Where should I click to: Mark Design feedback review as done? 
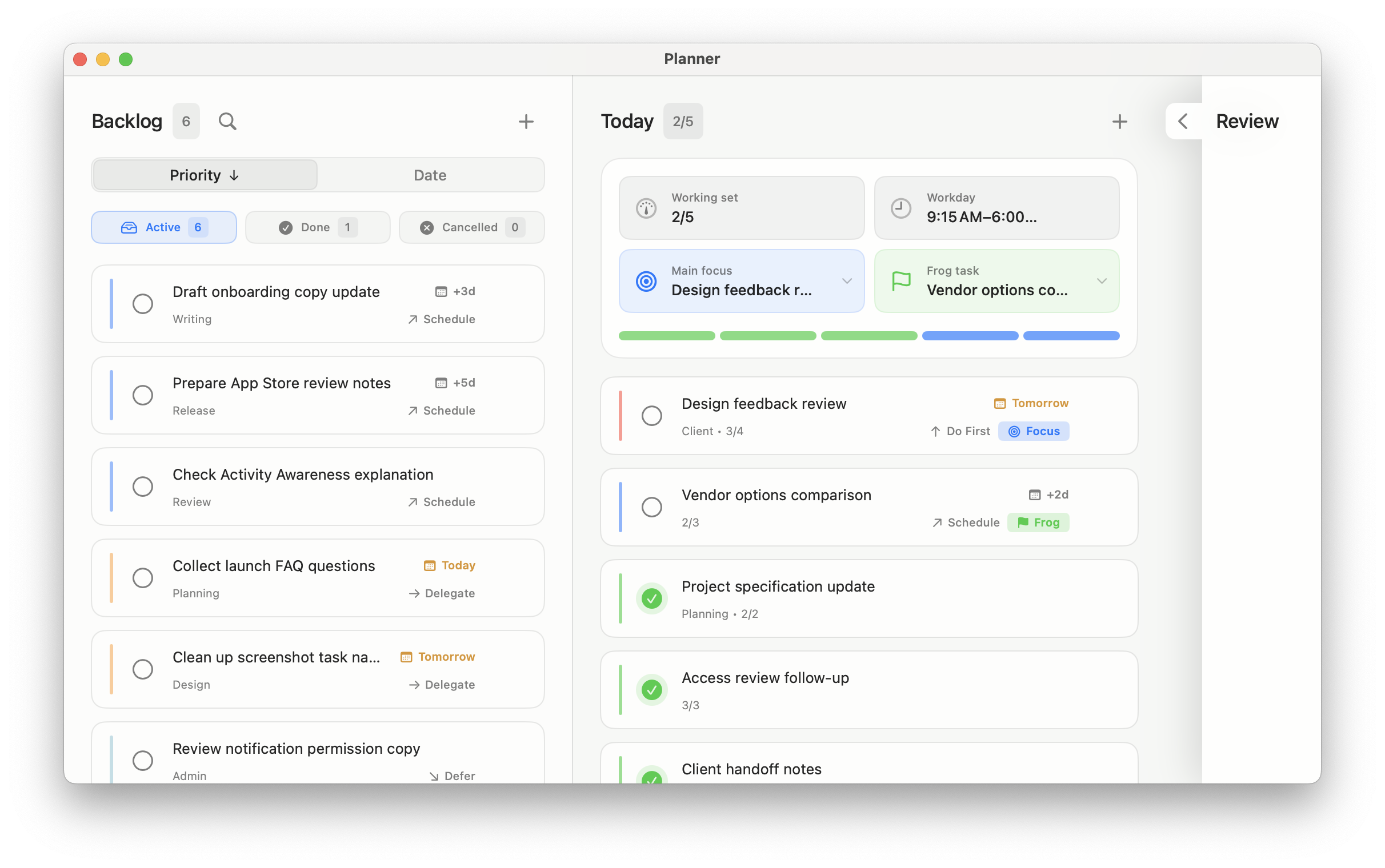point(652,416)
